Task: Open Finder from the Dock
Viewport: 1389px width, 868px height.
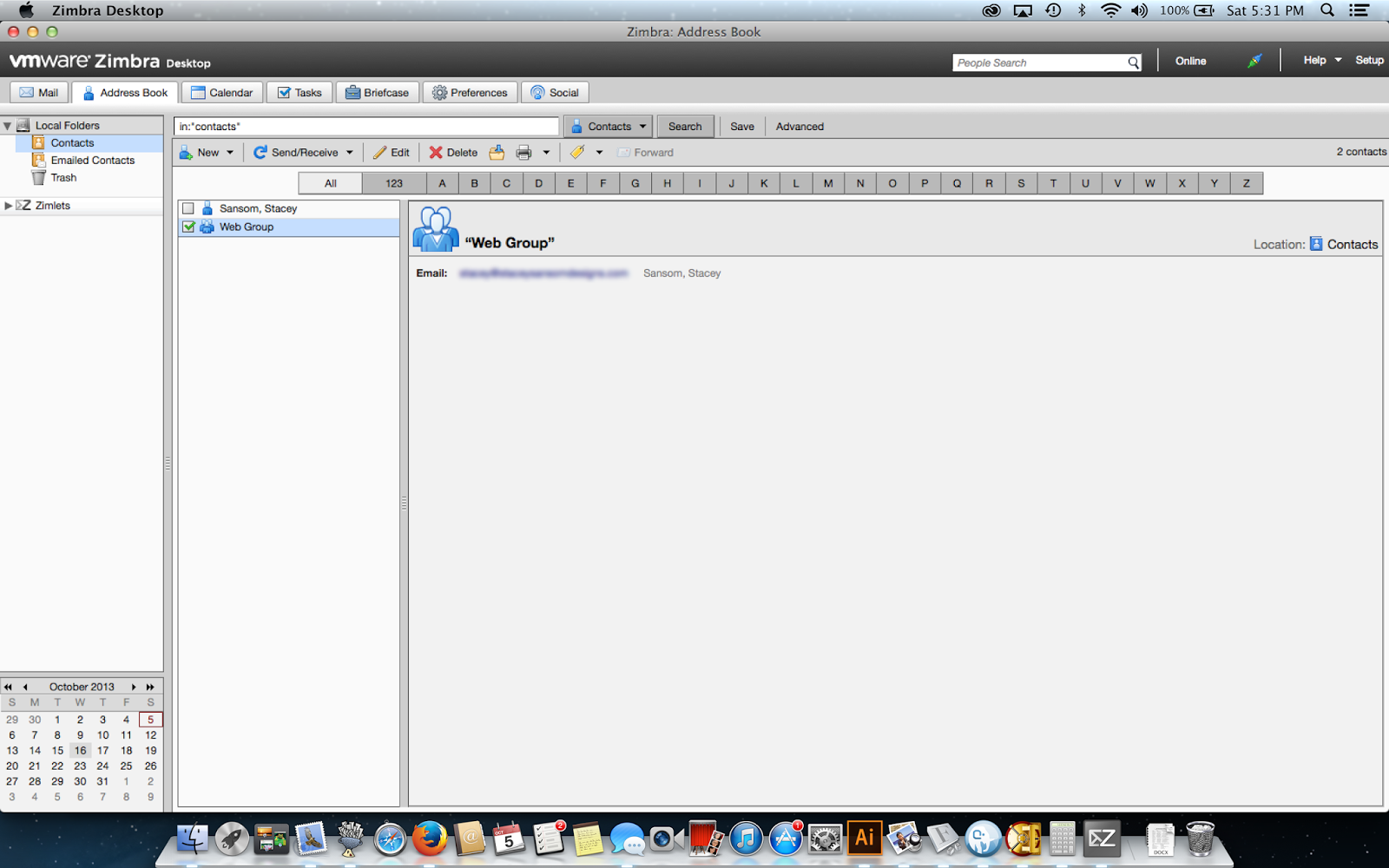Action: pyautogui.click(x=192, y=839)
